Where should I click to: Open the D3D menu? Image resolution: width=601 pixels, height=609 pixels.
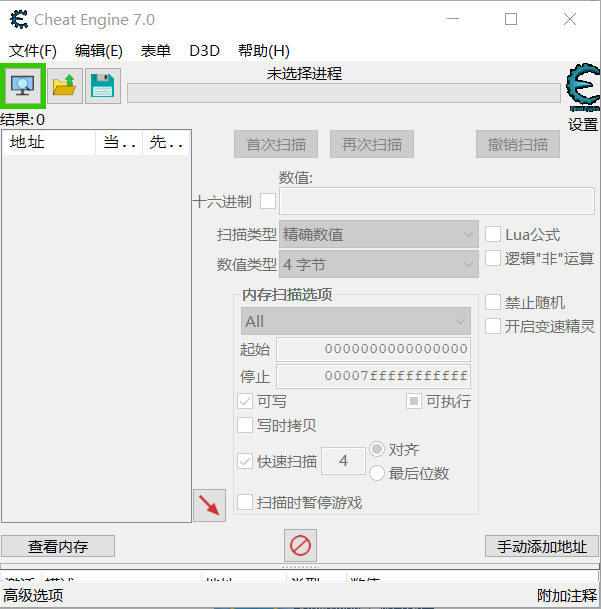204,50
